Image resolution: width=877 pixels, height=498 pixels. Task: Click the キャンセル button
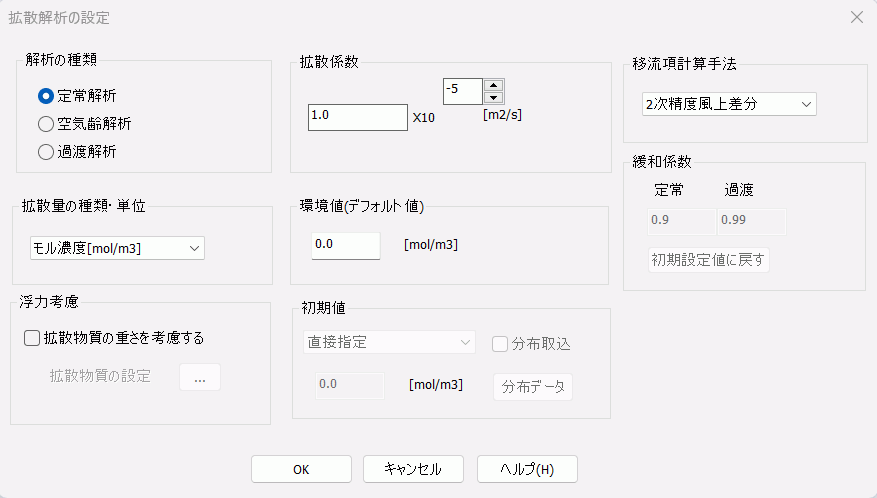(413, 469)
